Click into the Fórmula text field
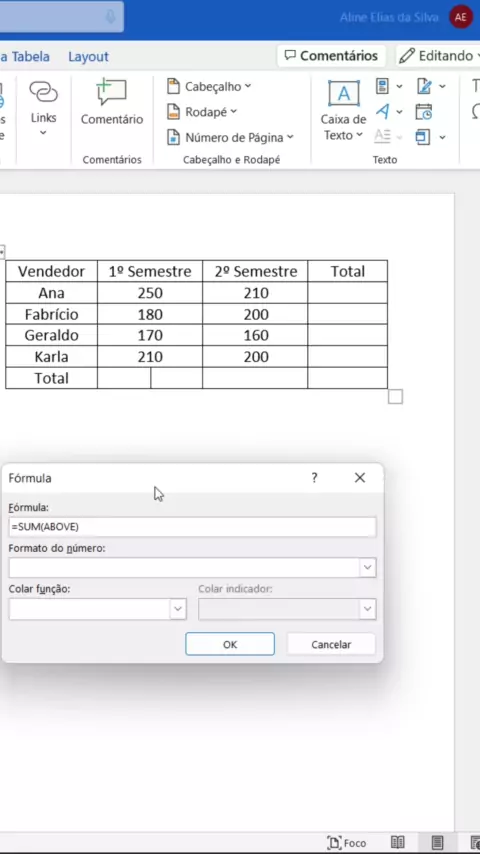Viewport: 480px width, 854px height. point(192,527)
